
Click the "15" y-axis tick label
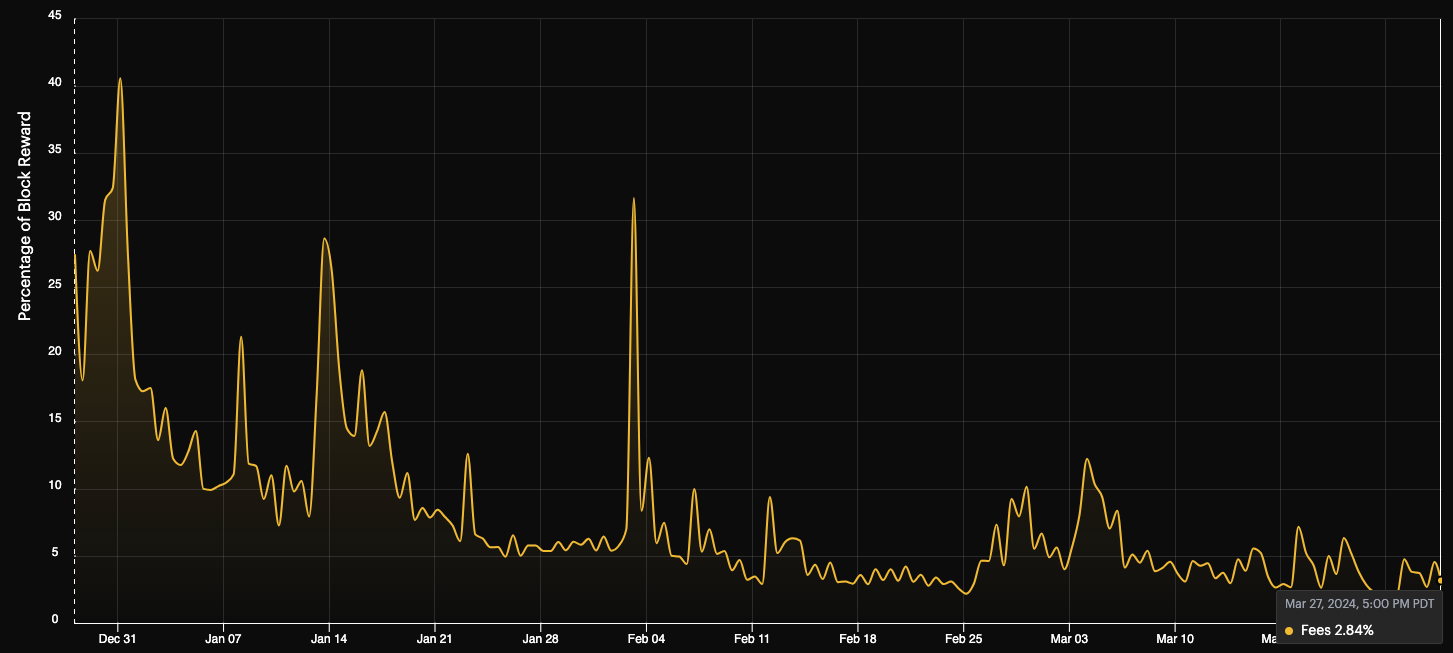[54, 419]
